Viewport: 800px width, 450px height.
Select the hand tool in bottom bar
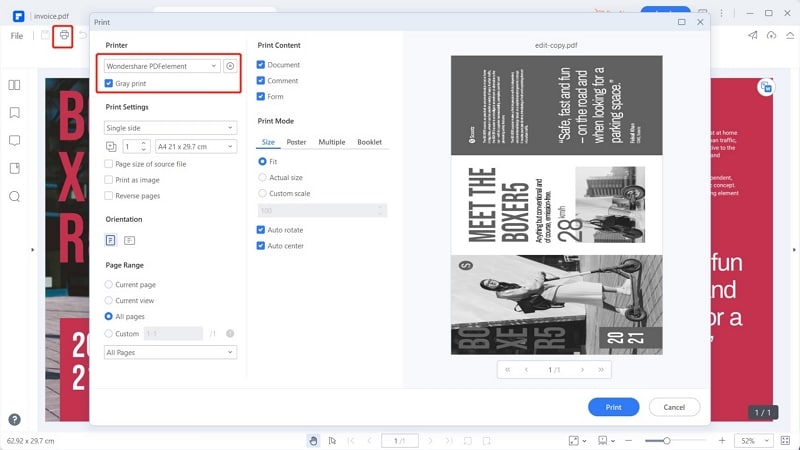pos(313,440)
